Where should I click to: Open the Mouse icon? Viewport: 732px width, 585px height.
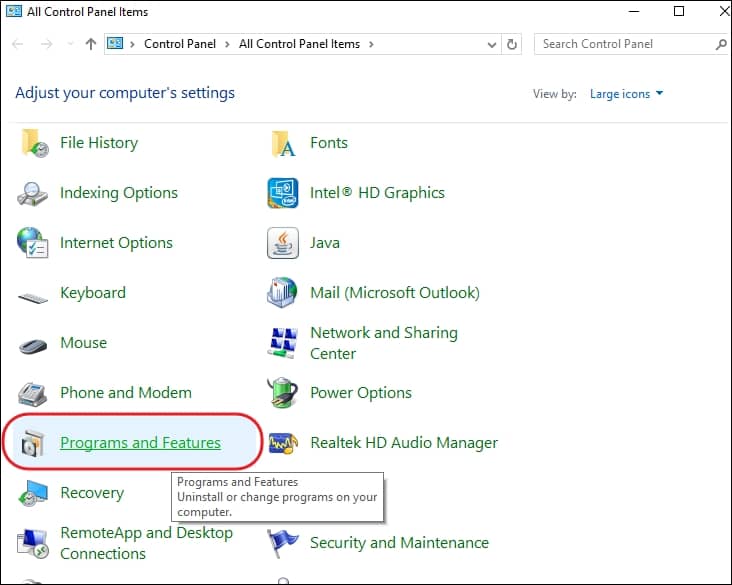[x=33, y=346]
